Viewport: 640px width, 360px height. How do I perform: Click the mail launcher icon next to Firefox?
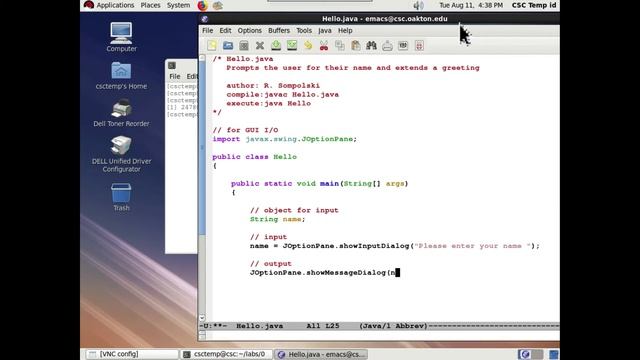218,5
